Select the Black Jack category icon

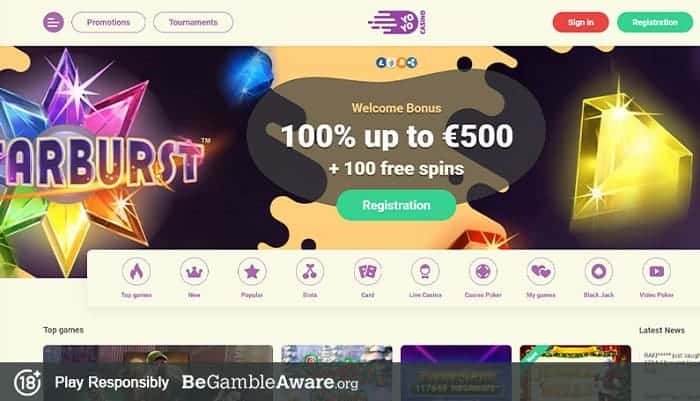coord(599,272)
